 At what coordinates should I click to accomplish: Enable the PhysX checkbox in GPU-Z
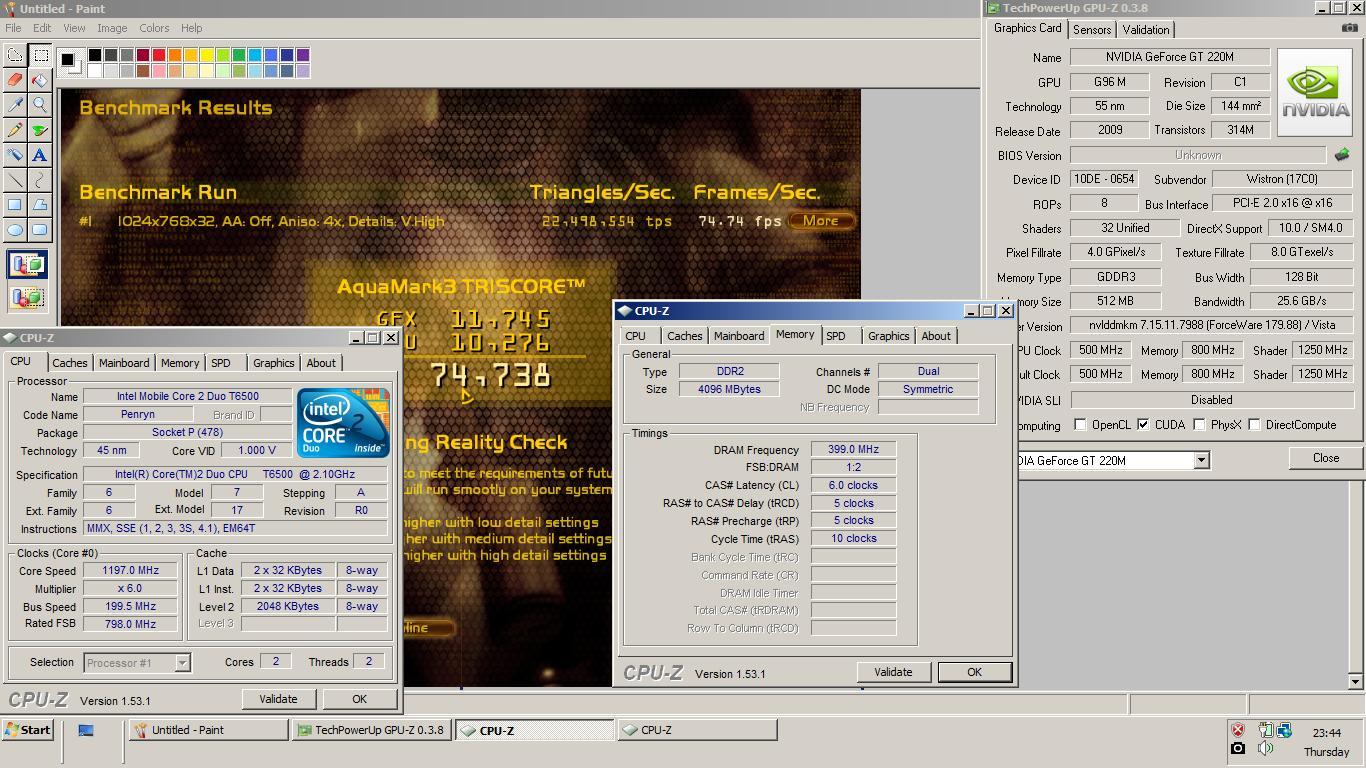point(1199,425)
